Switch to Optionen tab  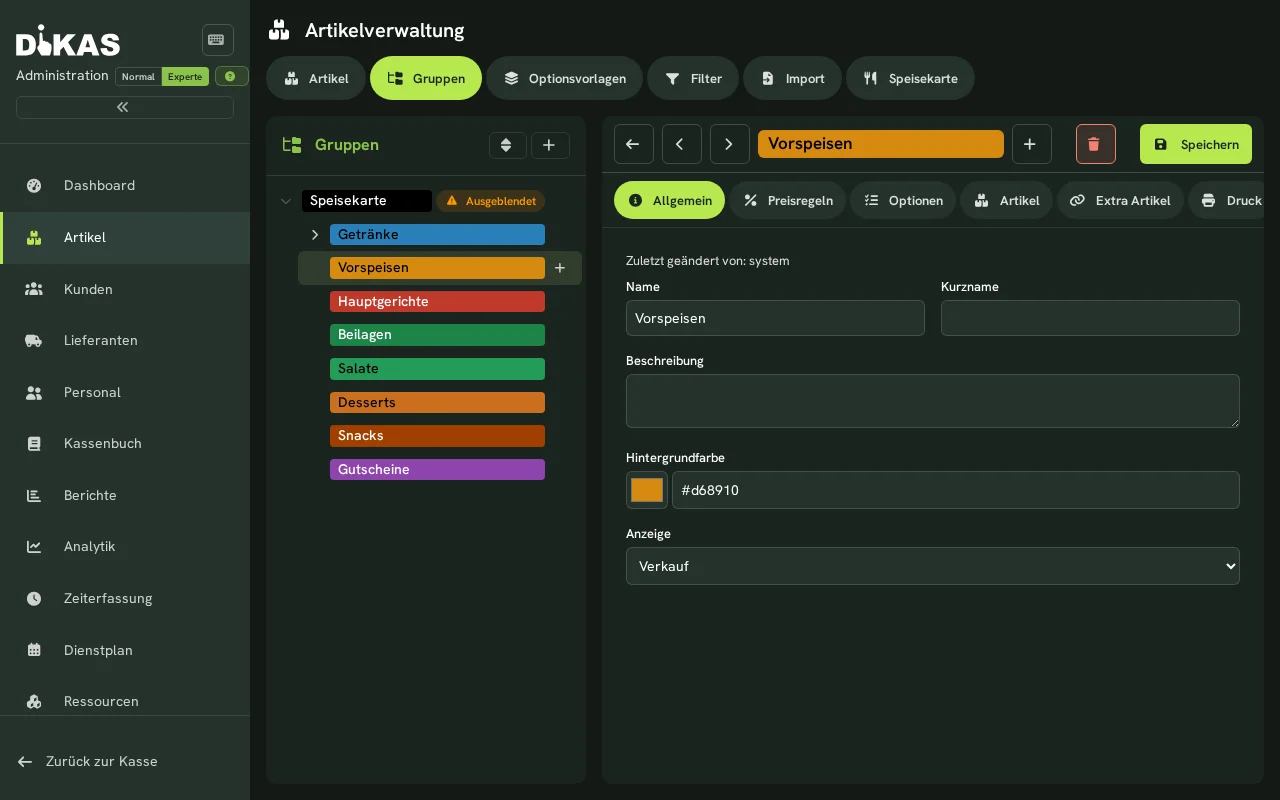coord(903,200)
